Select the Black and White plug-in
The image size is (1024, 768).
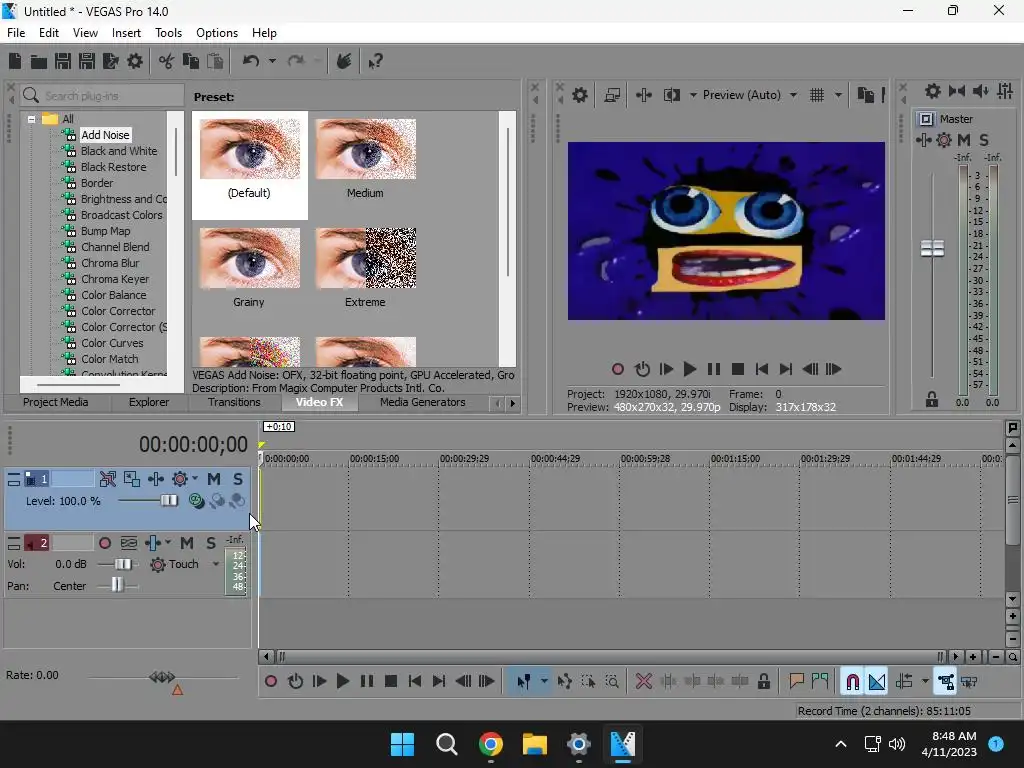119,151
